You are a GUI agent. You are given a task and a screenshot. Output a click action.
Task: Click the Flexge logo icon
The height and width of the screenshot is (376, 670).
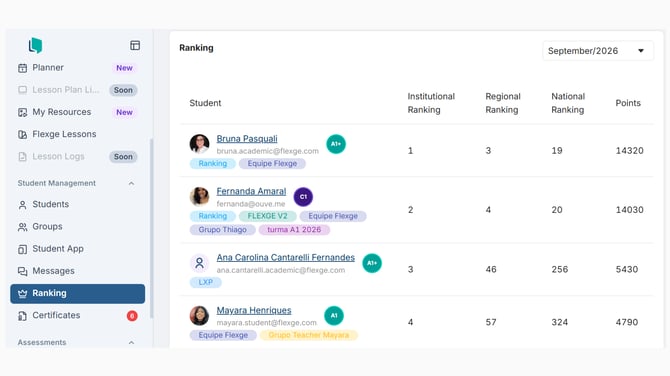[35, 45]
